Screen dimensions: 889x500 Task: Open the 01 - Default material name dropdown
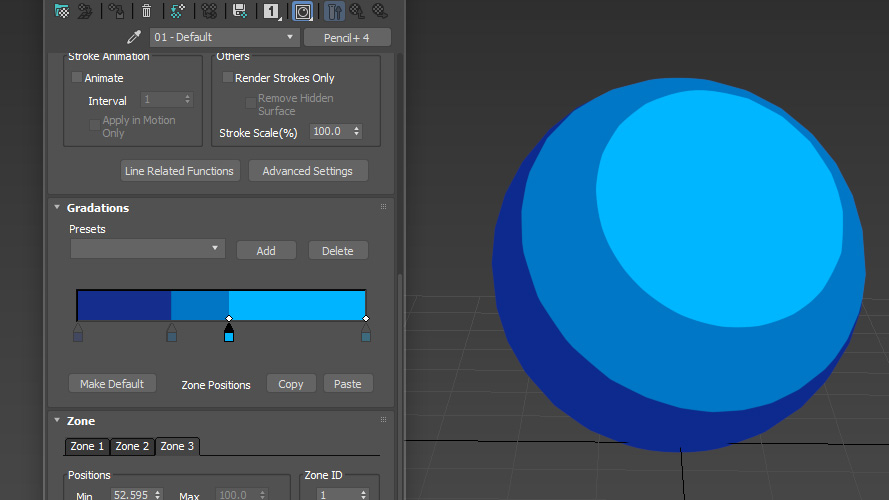(x=224, y=37)
